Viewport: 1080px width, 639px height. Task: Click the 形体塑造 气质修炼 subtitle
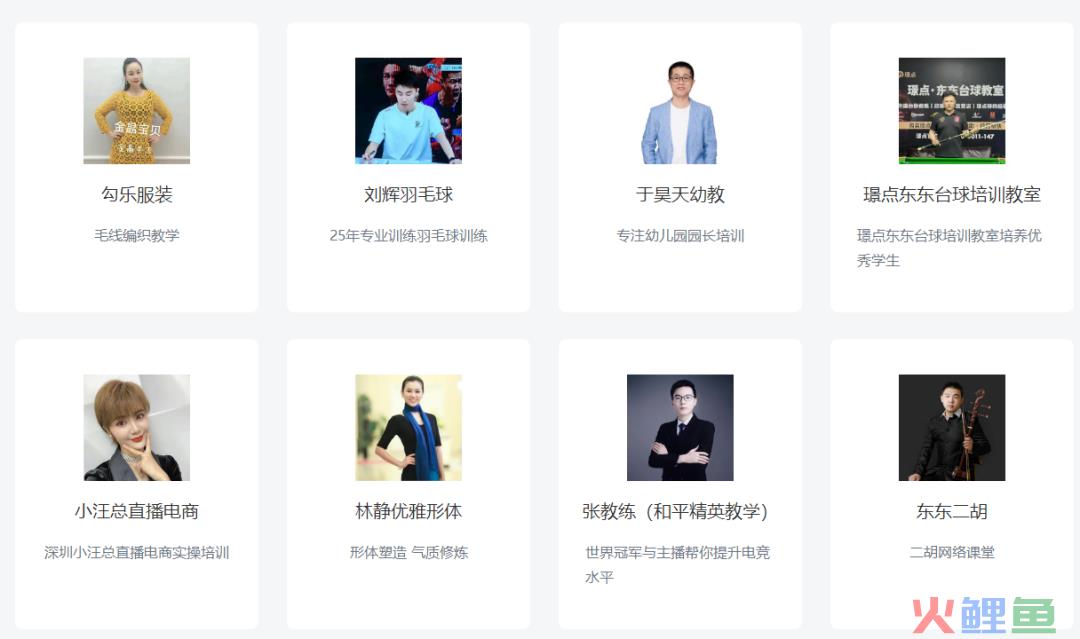point(408,552)
